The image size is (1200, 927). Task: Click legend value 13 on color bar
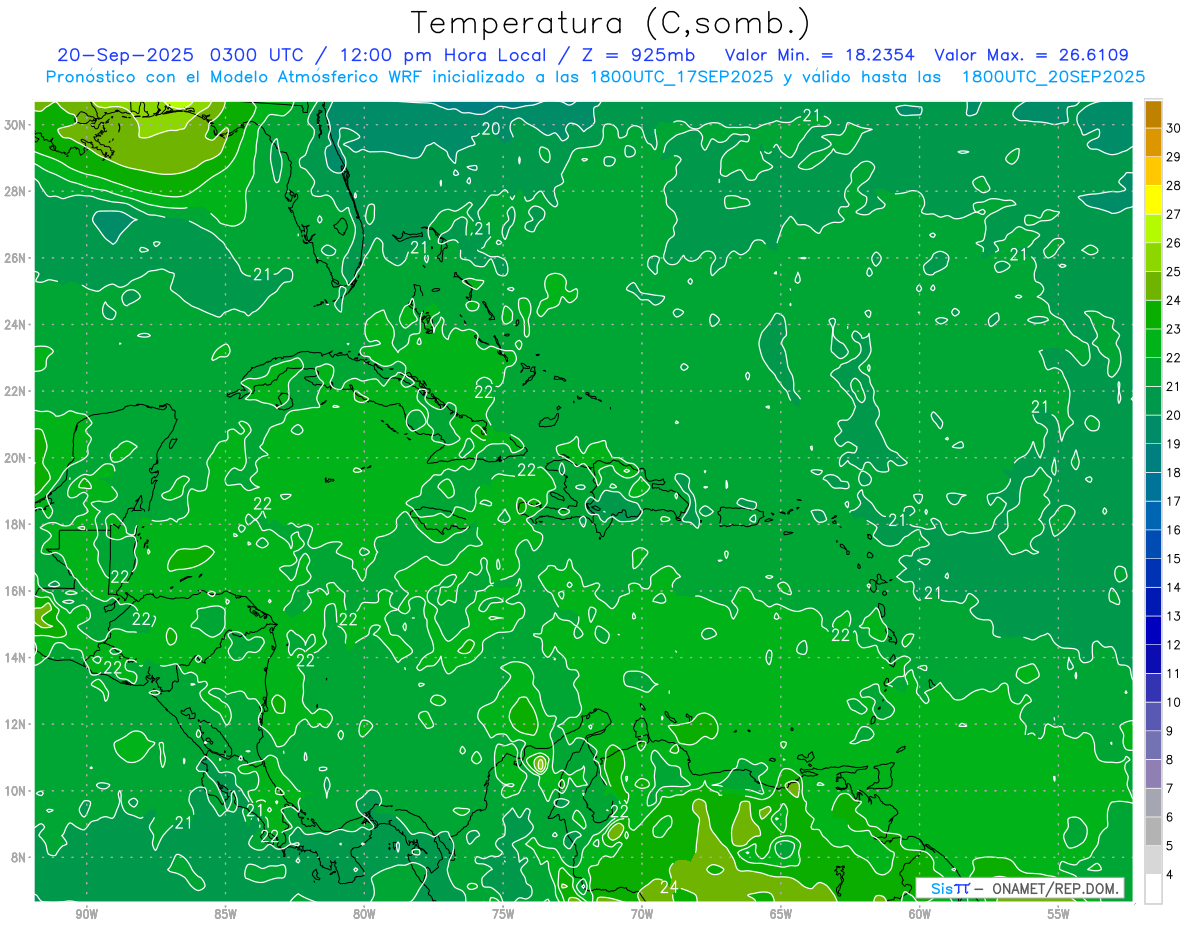(1174, 616)
